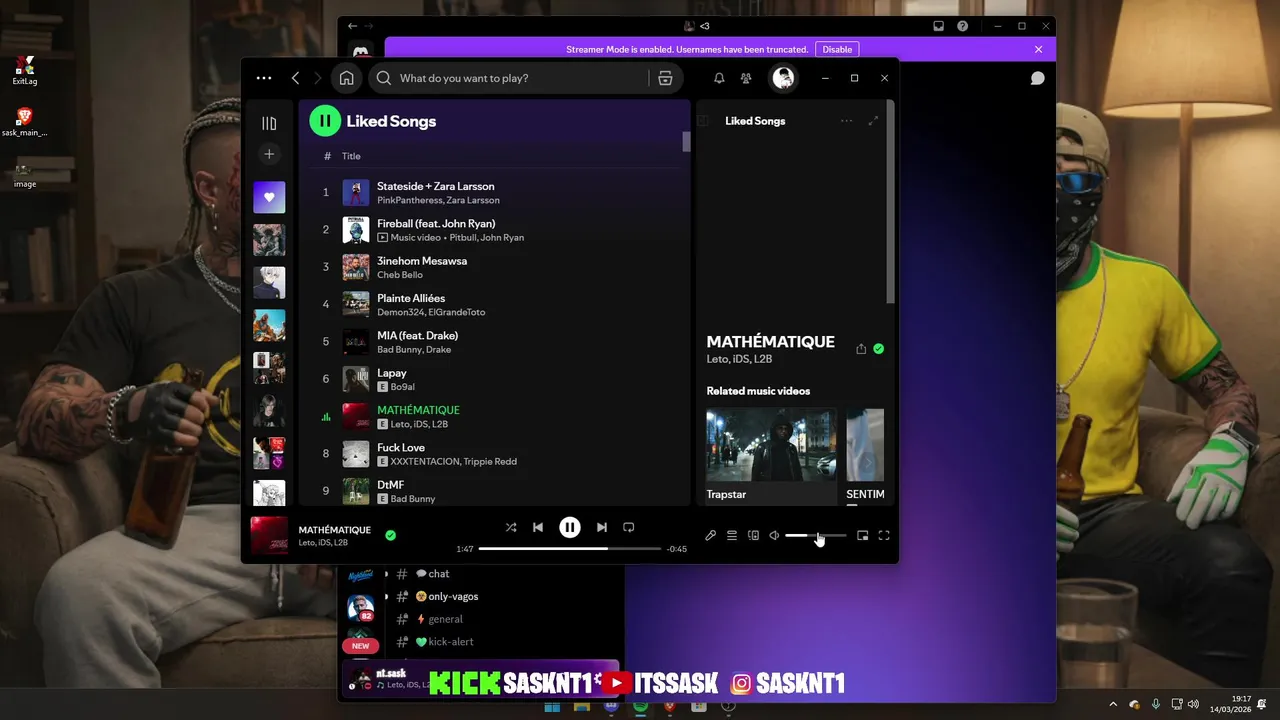Open more options in Now Playing panel

(847, 121)
